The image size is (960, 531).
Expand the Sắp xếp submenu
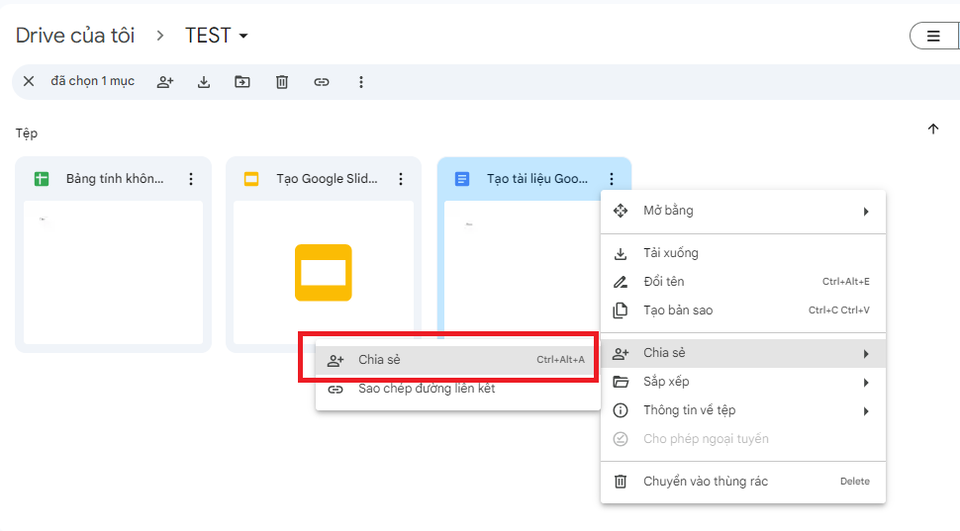tap(742, 381)
